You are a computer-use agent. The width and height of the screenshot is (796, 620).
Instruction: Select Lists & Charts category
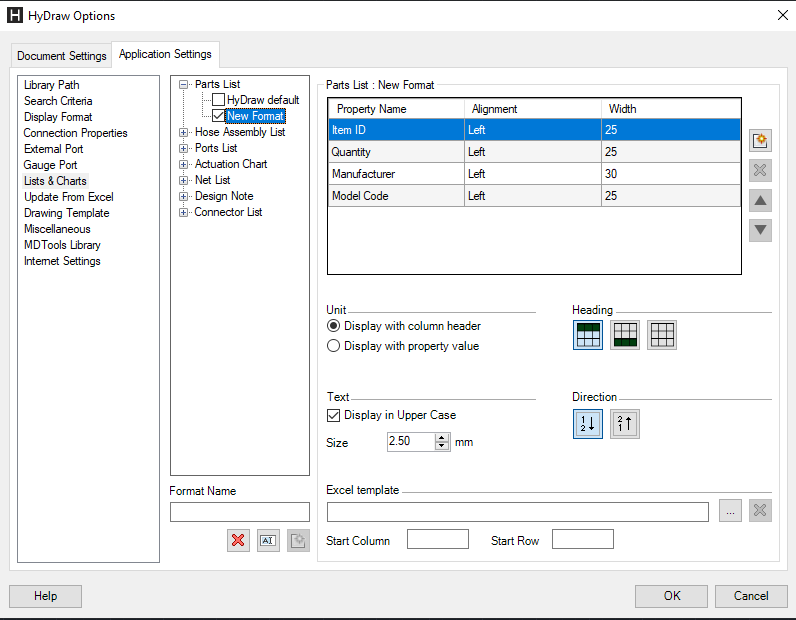pos(55,181)
